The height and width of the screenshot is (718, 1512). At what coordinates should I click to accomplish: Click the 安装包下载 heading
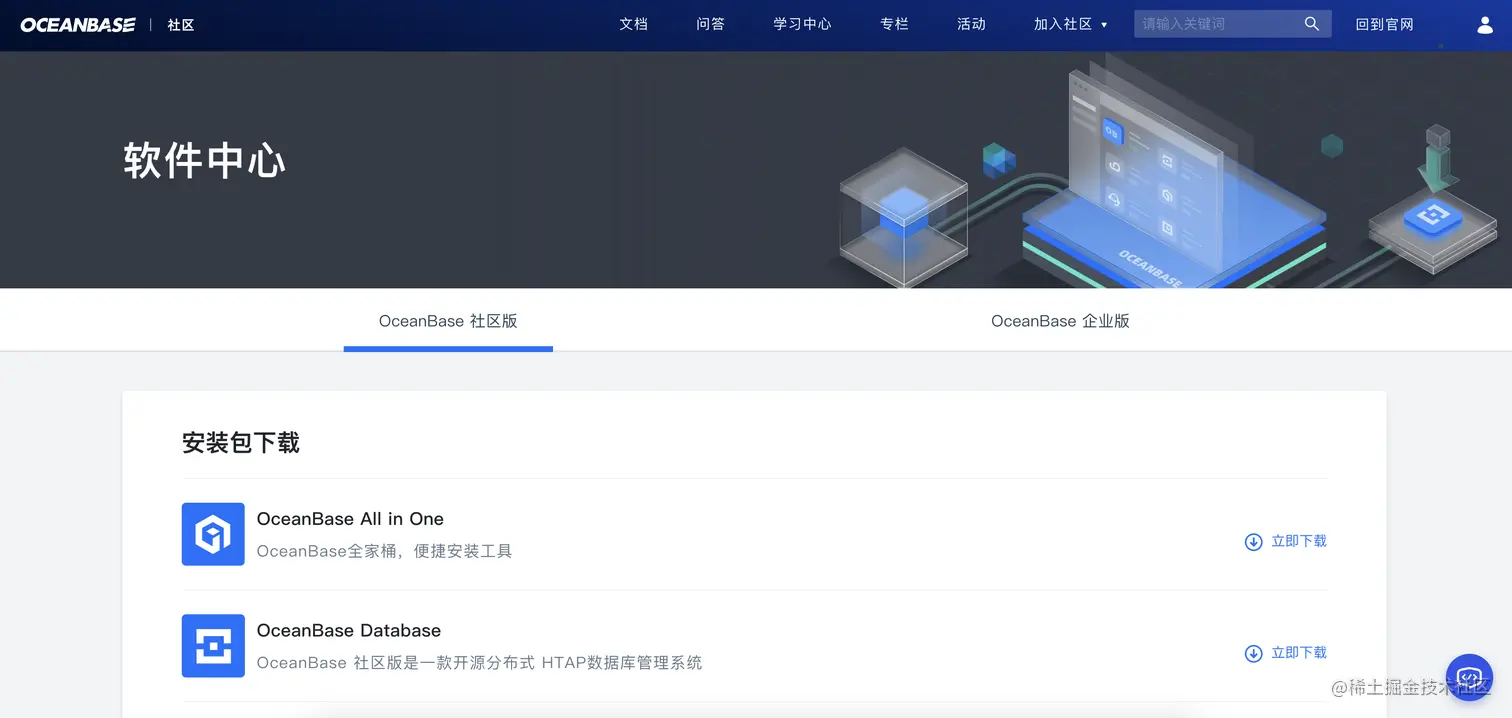click(x=241, y=443)
